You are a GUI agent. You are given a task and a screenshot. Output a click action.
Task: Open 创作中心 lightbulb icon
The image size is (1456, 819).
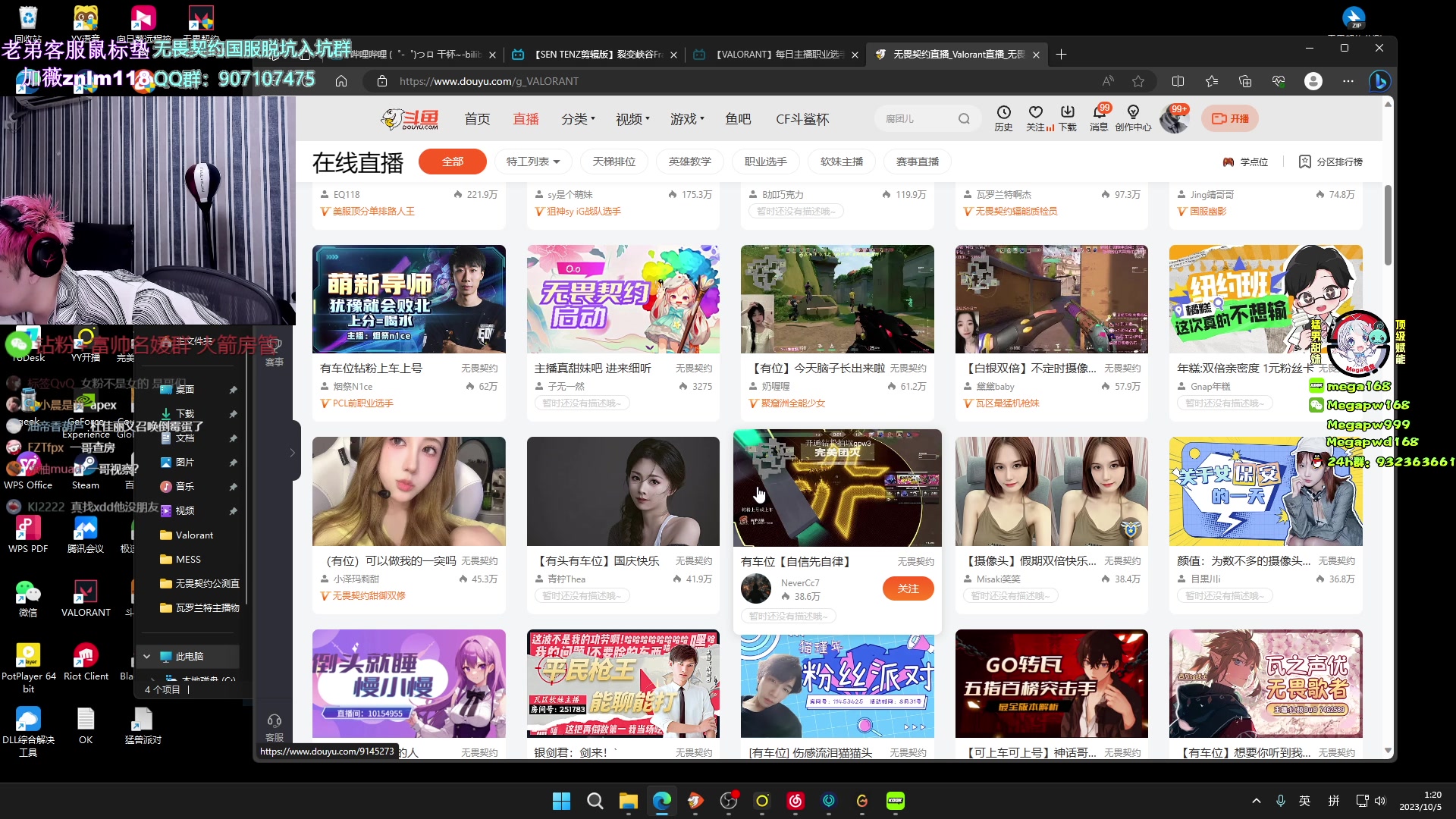pyautogui.click(x=1133, y=118)
